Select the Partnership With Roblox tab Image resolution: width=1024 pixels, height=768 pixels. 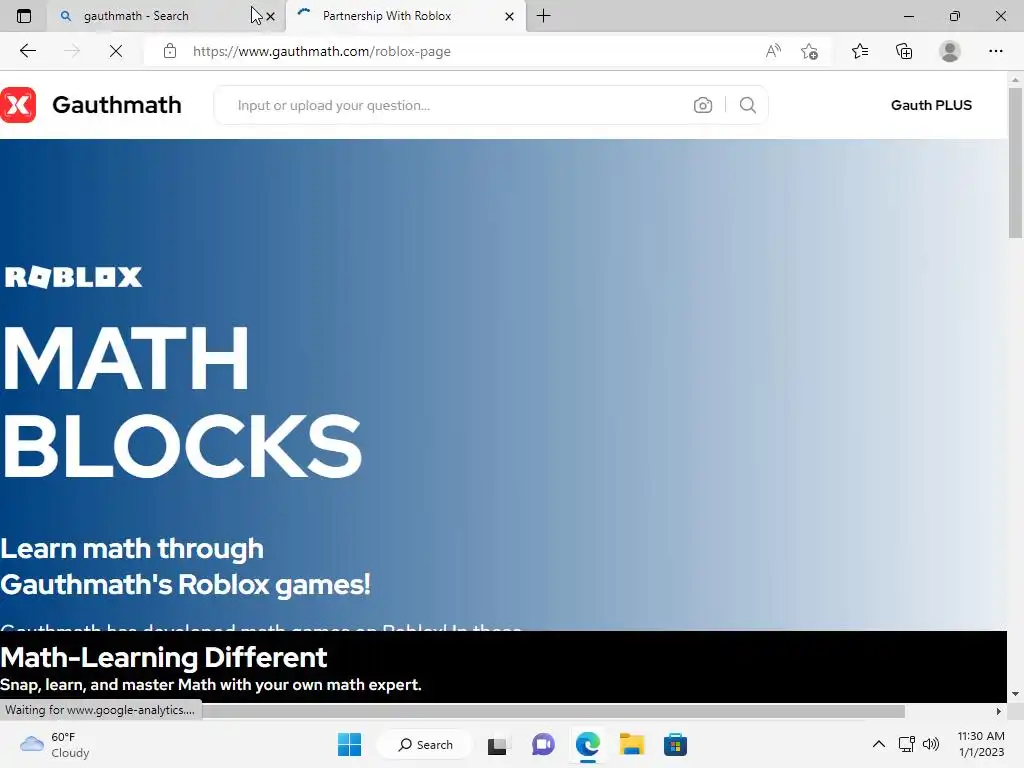click(x=405, y=16)
